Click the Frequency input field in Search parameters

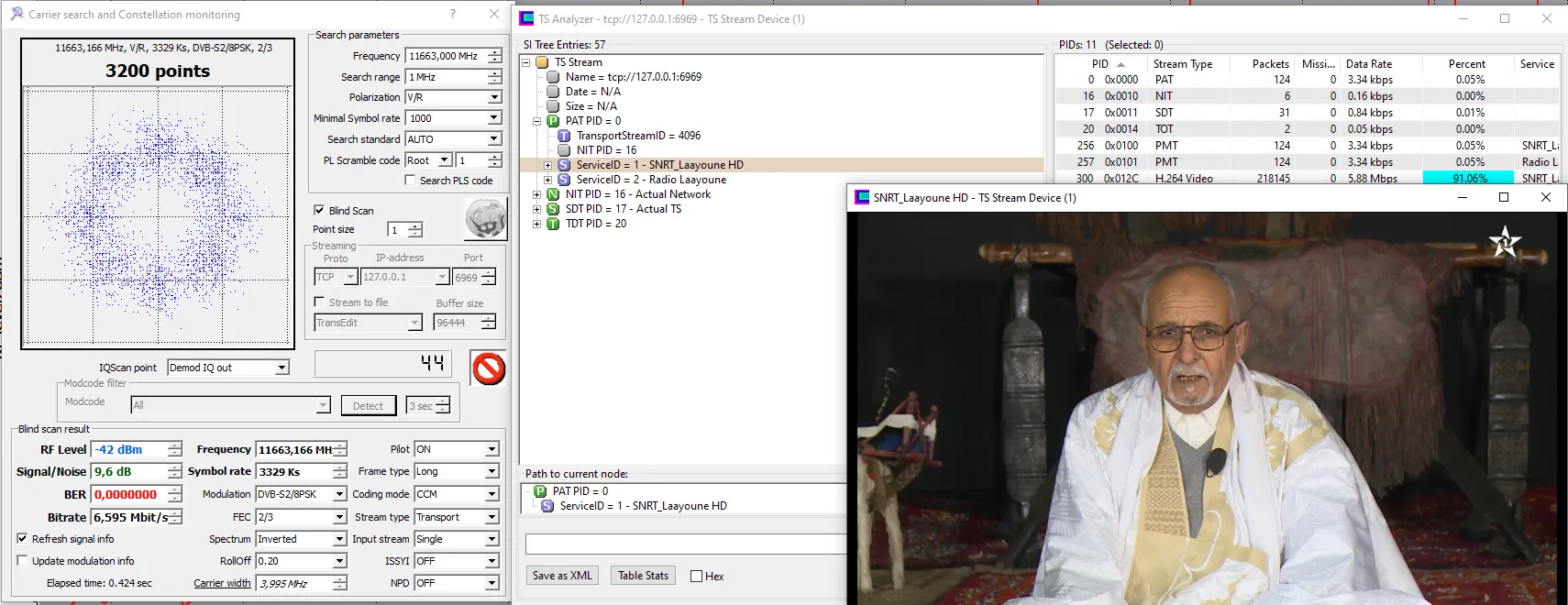[x=445, y=56]
